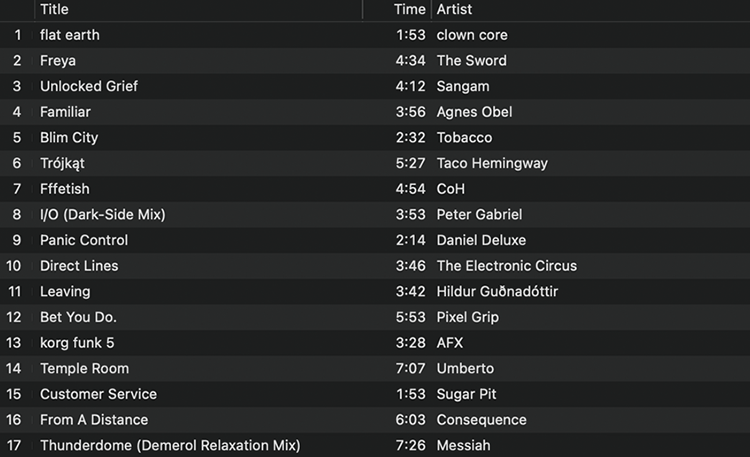The image size is (750, 457).
Task: Select I/O (Dark-Side Mix) track
Action: coord(375,214)
